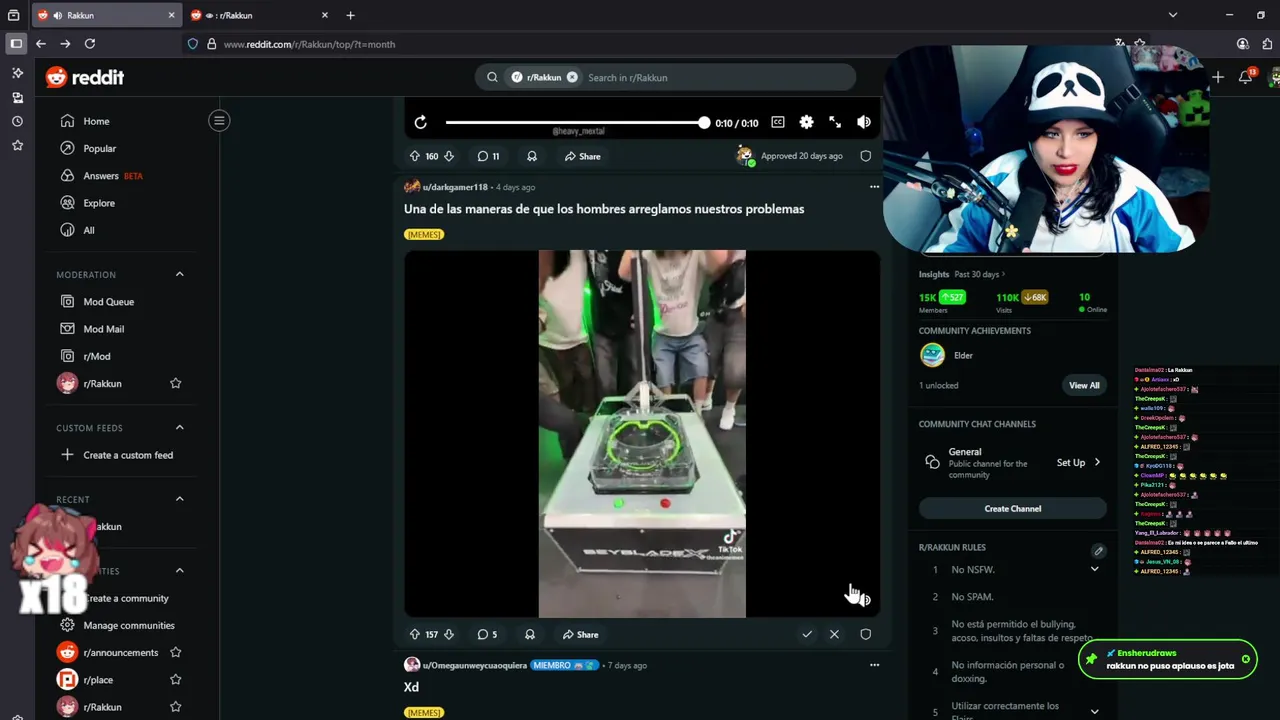
Task: Open Insights Past 30 days
Action: click(x=962, y=274)
